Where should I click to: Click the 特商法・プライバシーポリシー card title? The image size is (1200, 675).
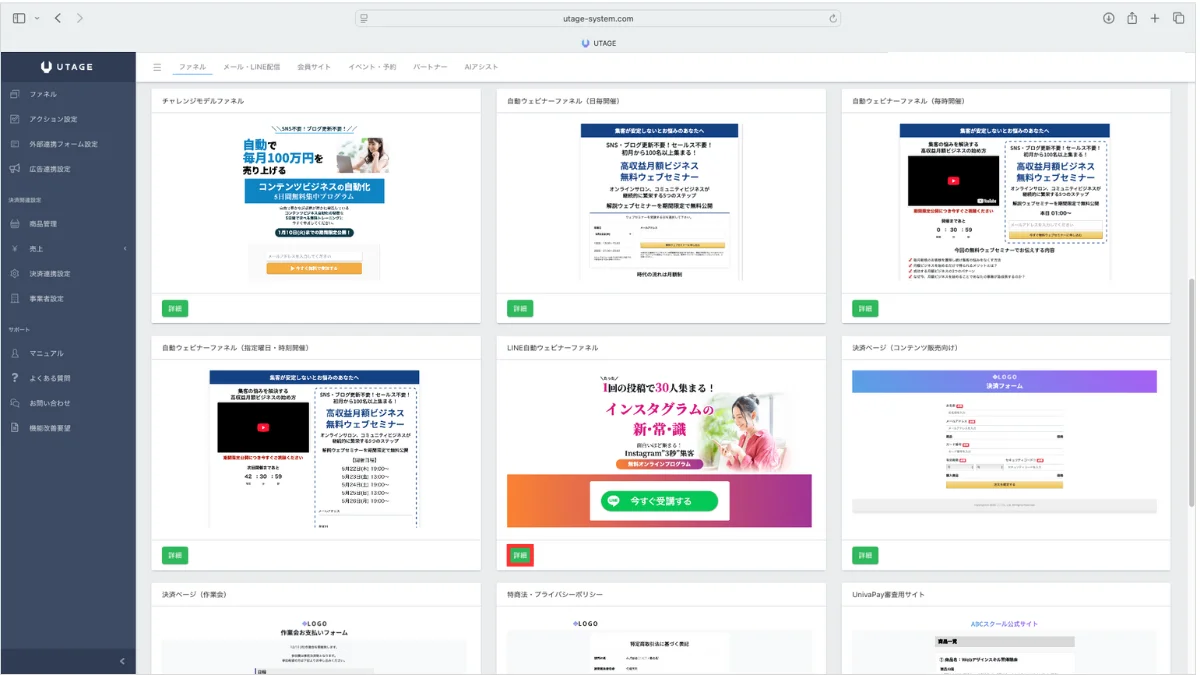(x=553, y=594)
